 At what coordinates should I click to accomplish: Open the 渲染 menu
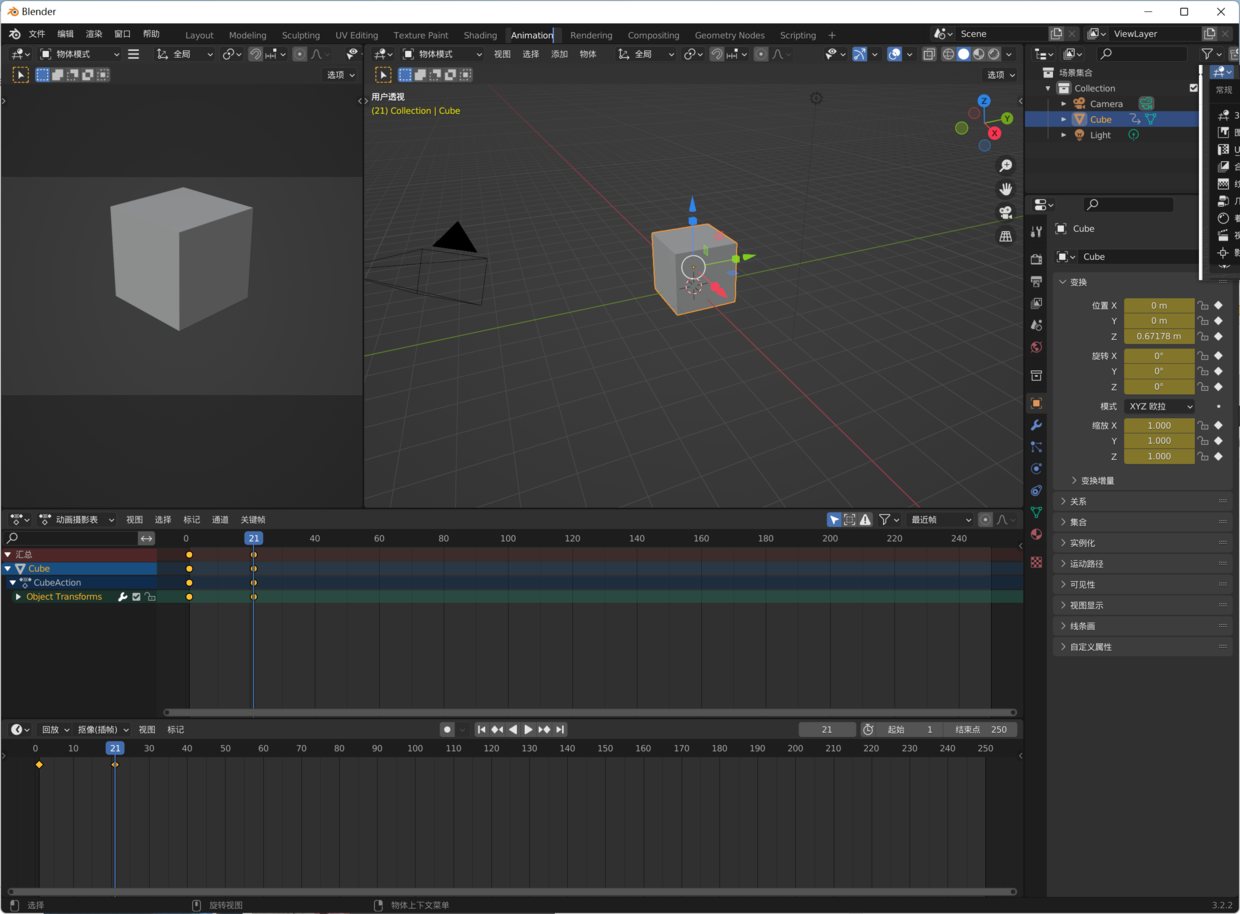(x=94, y=33)
